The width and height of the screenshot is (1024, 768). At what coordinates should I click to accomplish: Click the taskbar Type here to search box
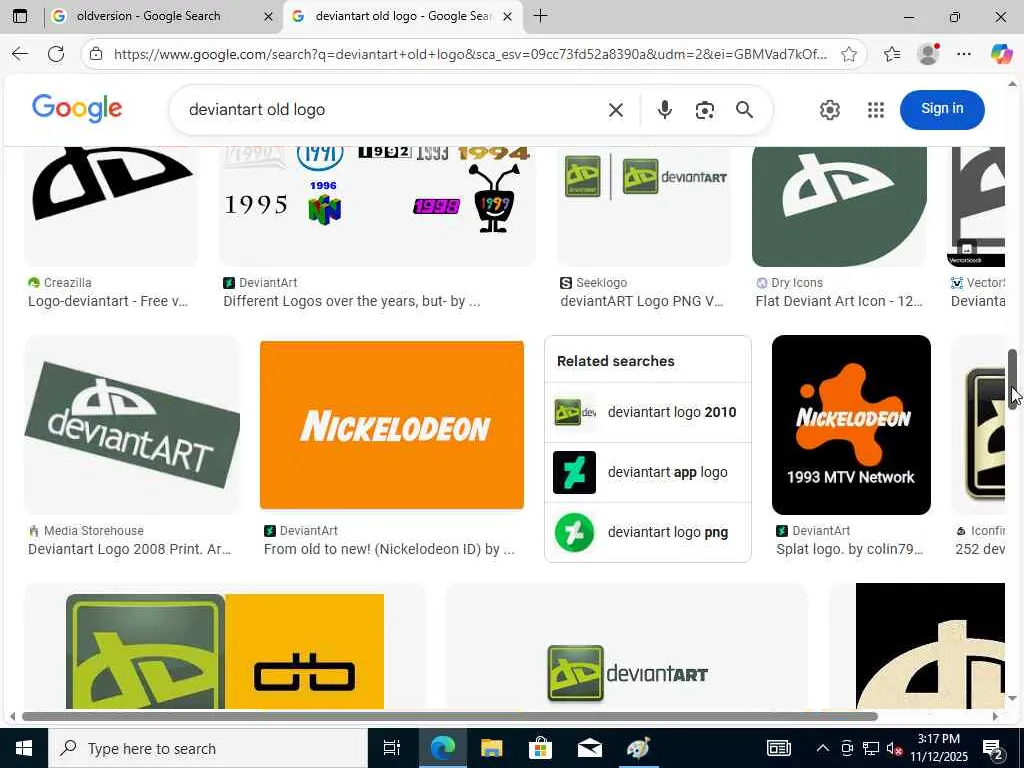click(208, 748)
